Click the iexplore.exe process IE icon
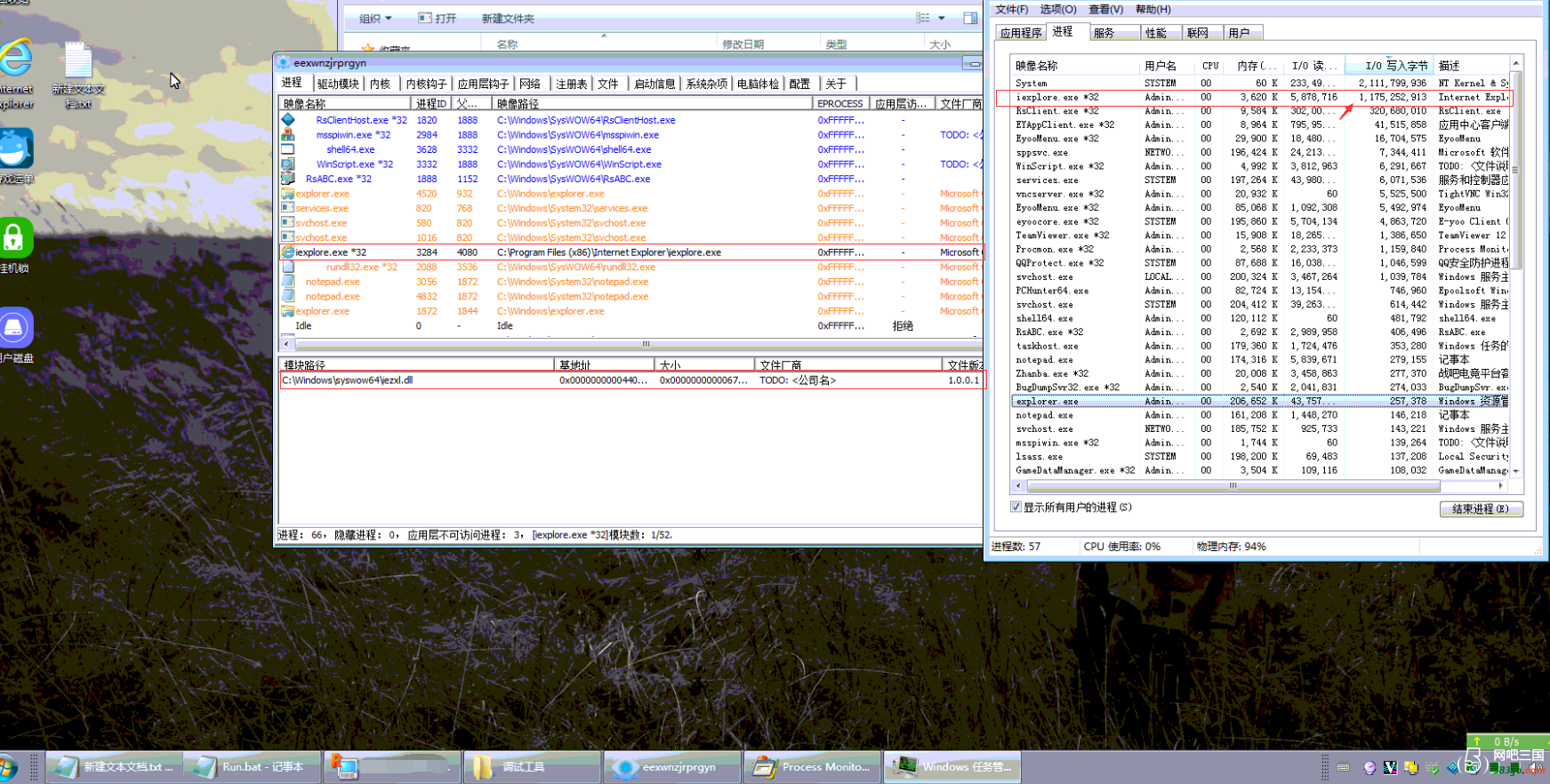 (x=288, y=252)
